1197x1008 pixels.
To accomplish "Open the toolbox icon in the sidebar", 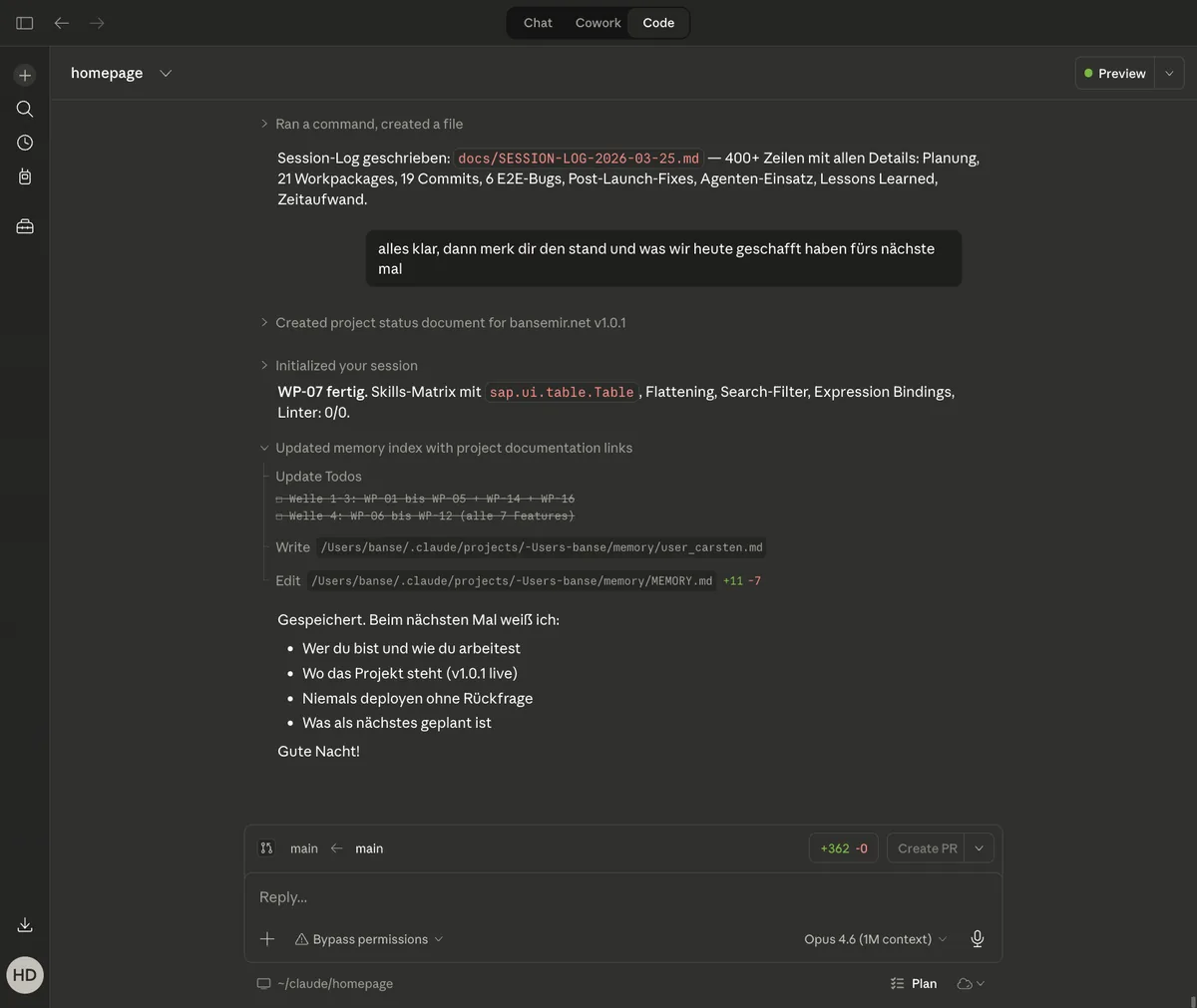I will click(x=24, y=225).
